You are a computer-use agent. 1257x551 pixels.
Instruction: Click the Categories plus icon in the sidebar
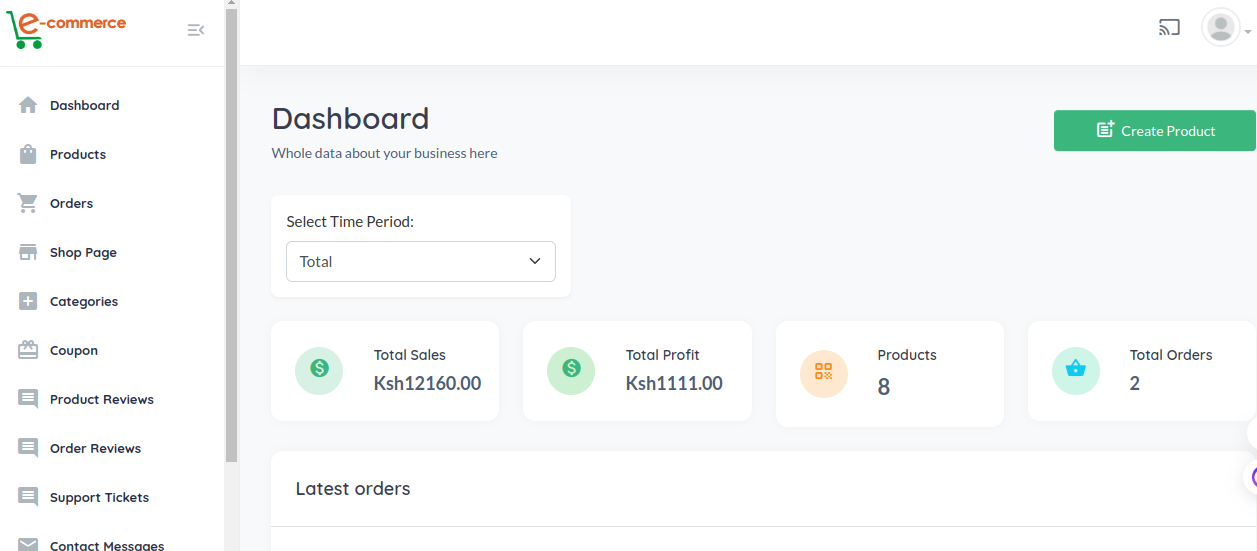click(x=28, y=301)
